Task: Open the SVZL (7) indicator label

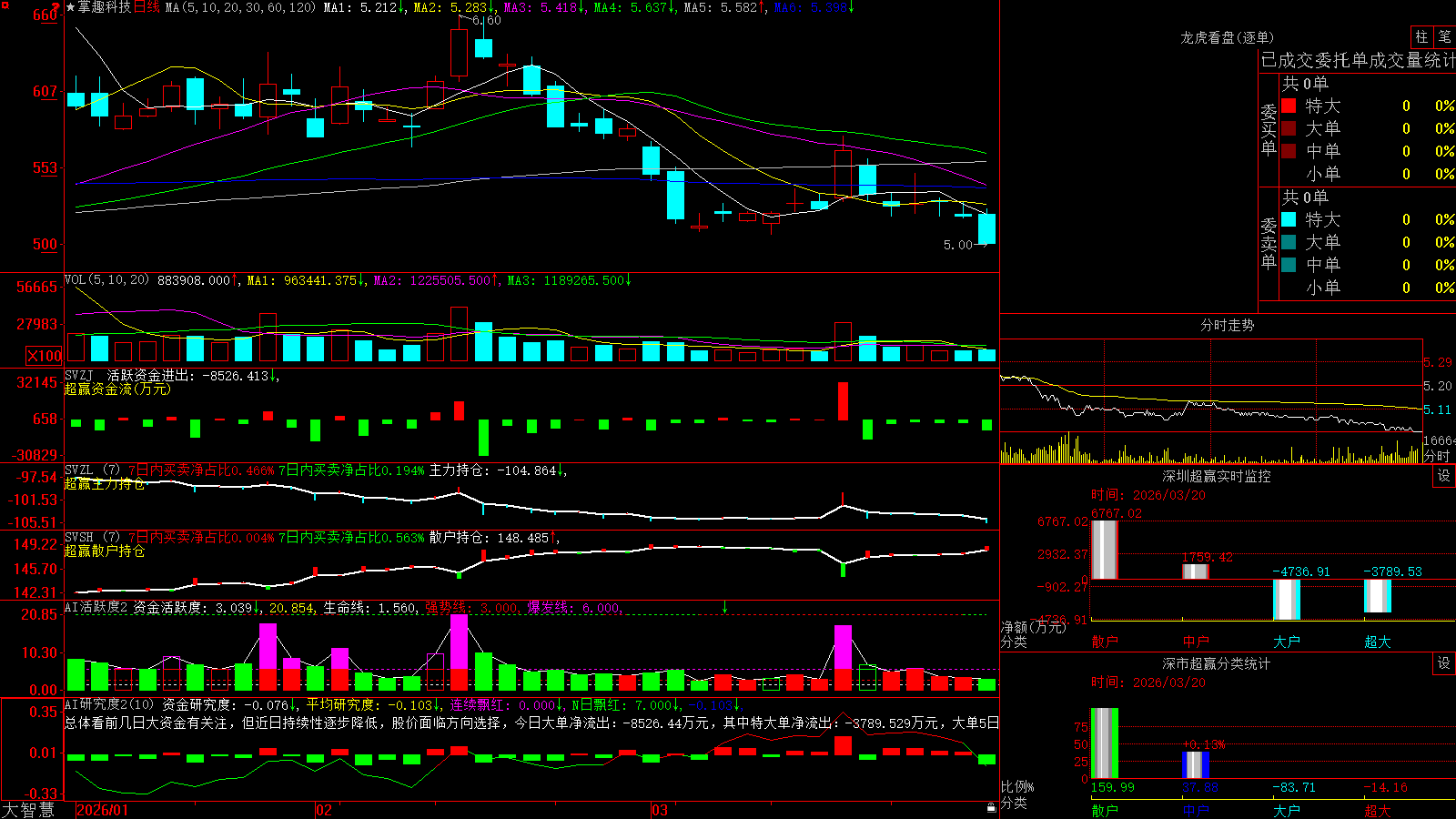Action: pyautogui.click(x=93, y=470)
